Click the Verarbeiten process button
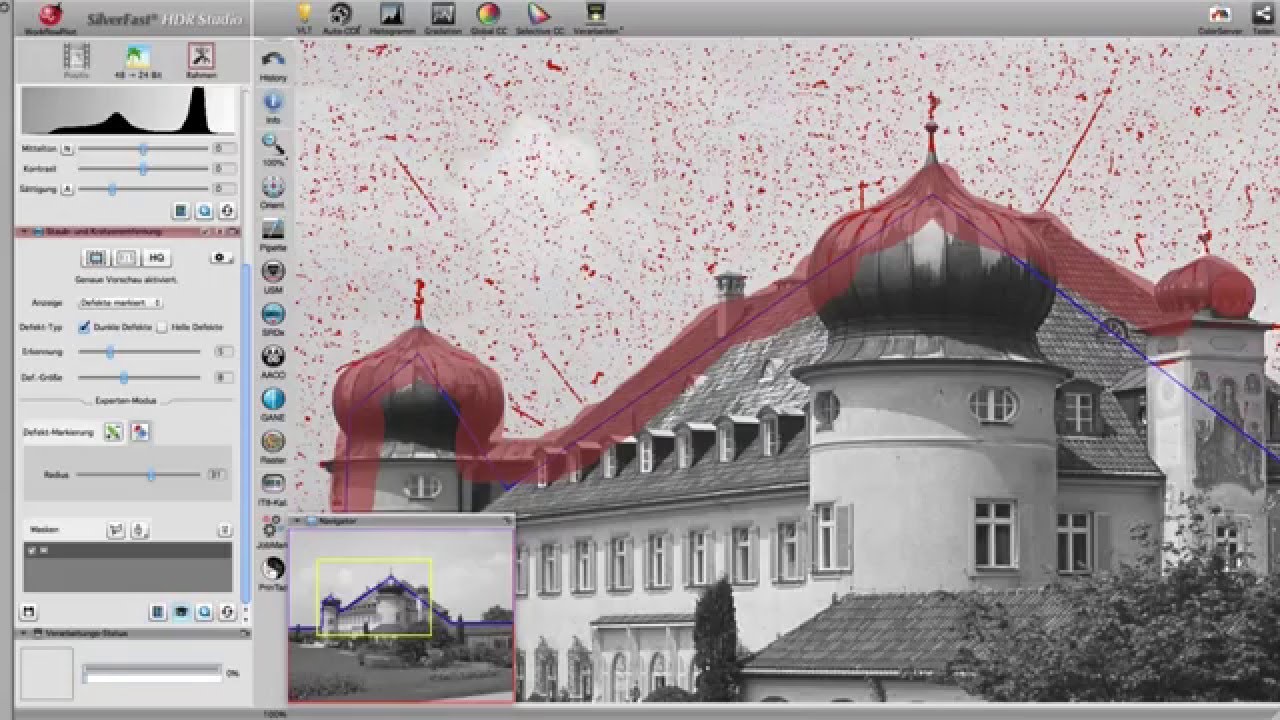 point(596,17)
